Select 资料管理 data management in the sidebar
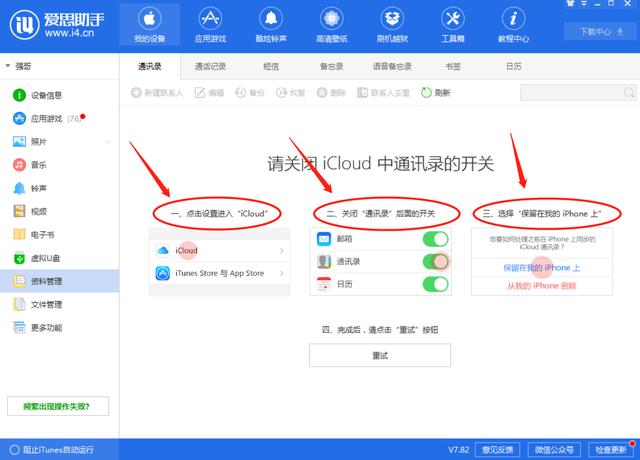This screenshot has width=640, height=460. tap(60, 281)
